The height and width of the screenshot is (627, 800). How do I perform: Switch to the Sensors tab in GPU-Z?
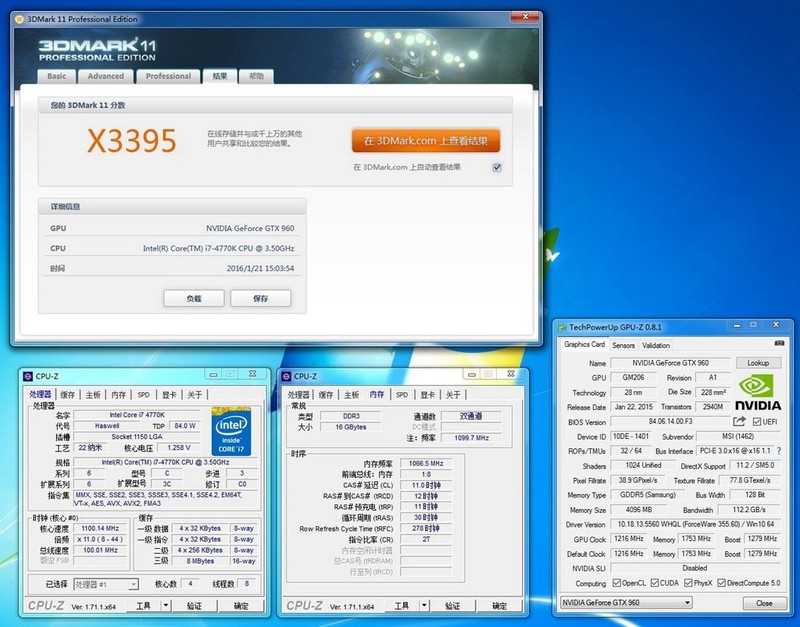click(624, 344)
